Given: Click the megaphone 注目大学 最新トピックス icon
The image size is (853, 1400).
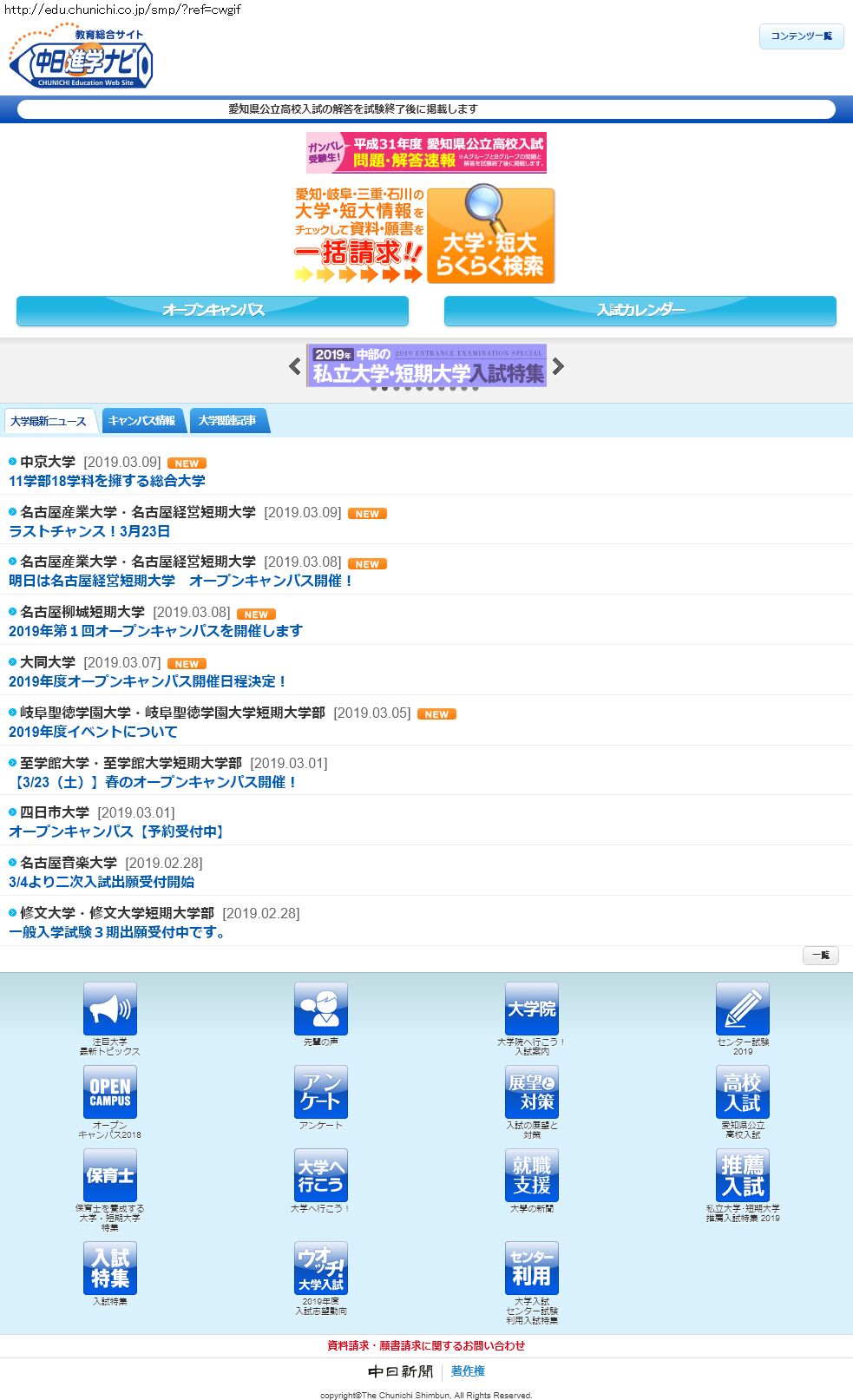Looking at the screenshot, I should click(x=109, y=1009).
